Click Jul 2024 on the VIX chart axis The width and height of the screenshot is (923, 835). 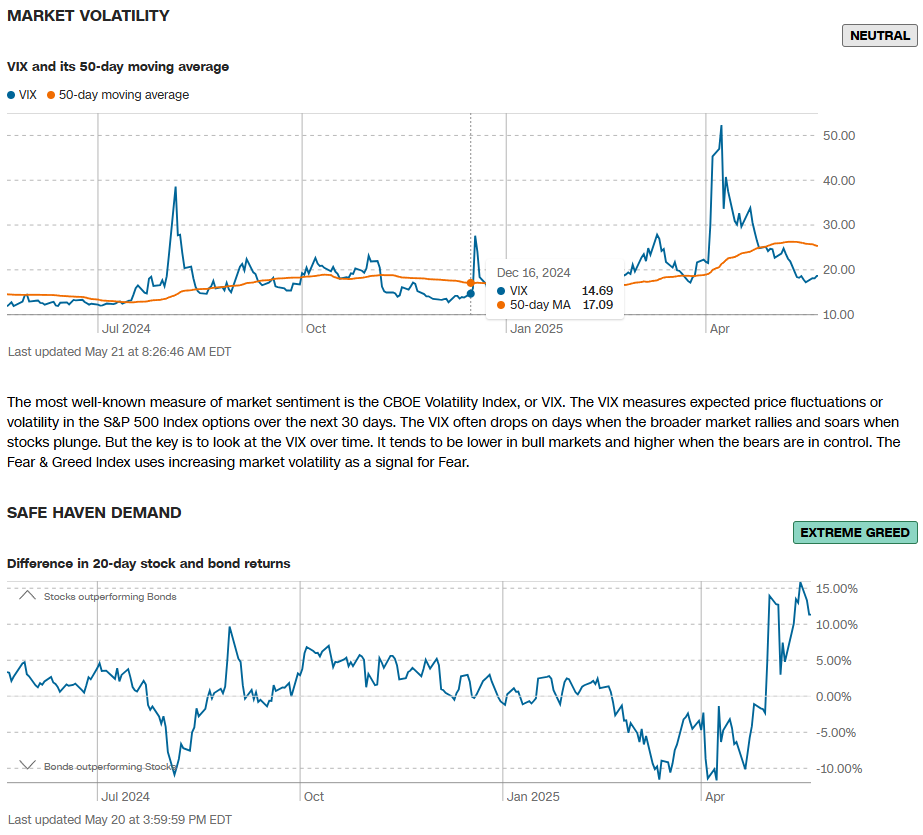click(126, 328)
